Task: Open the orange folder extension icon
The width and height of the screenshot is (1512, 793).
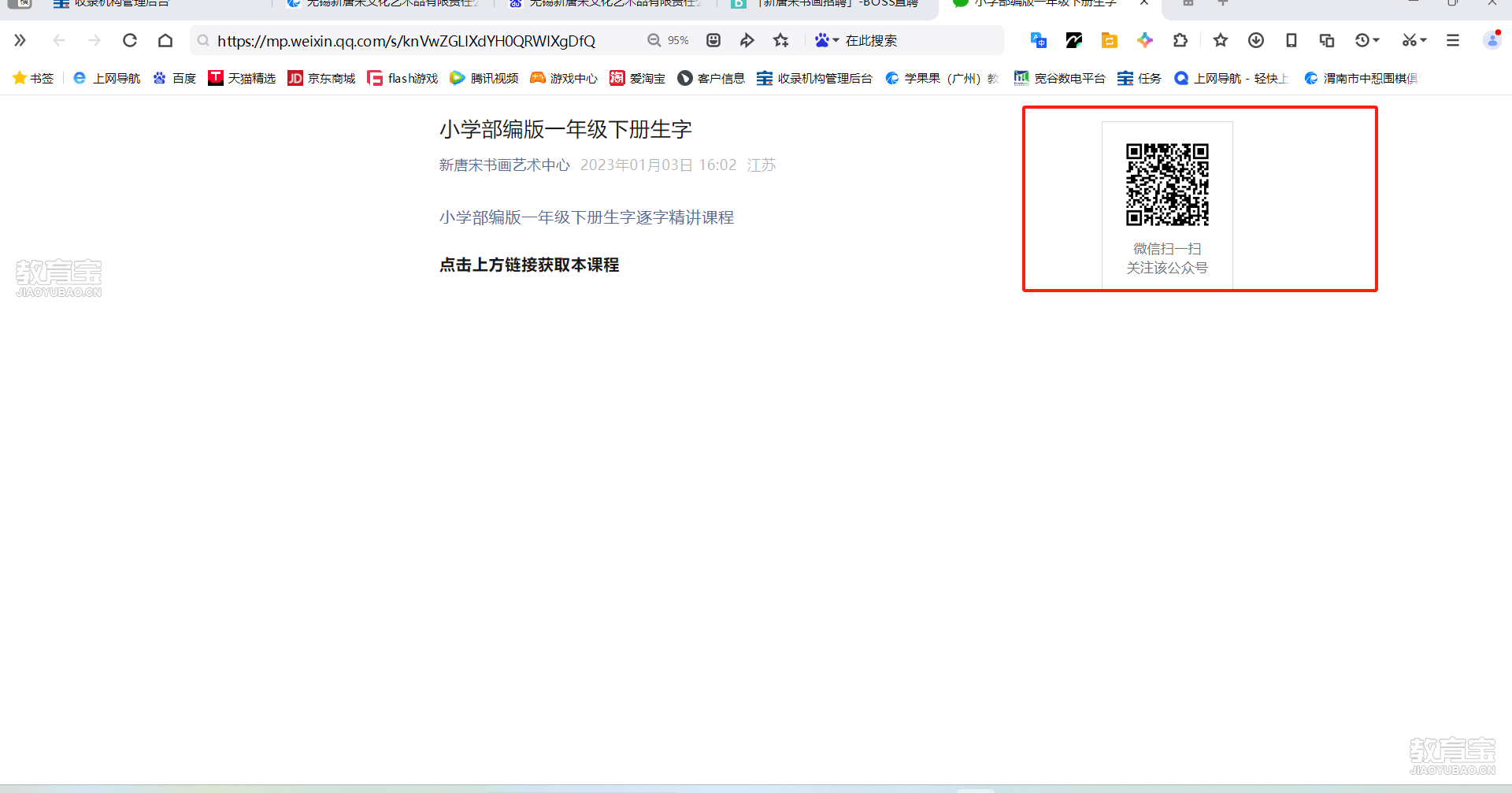Action: 1110,40
